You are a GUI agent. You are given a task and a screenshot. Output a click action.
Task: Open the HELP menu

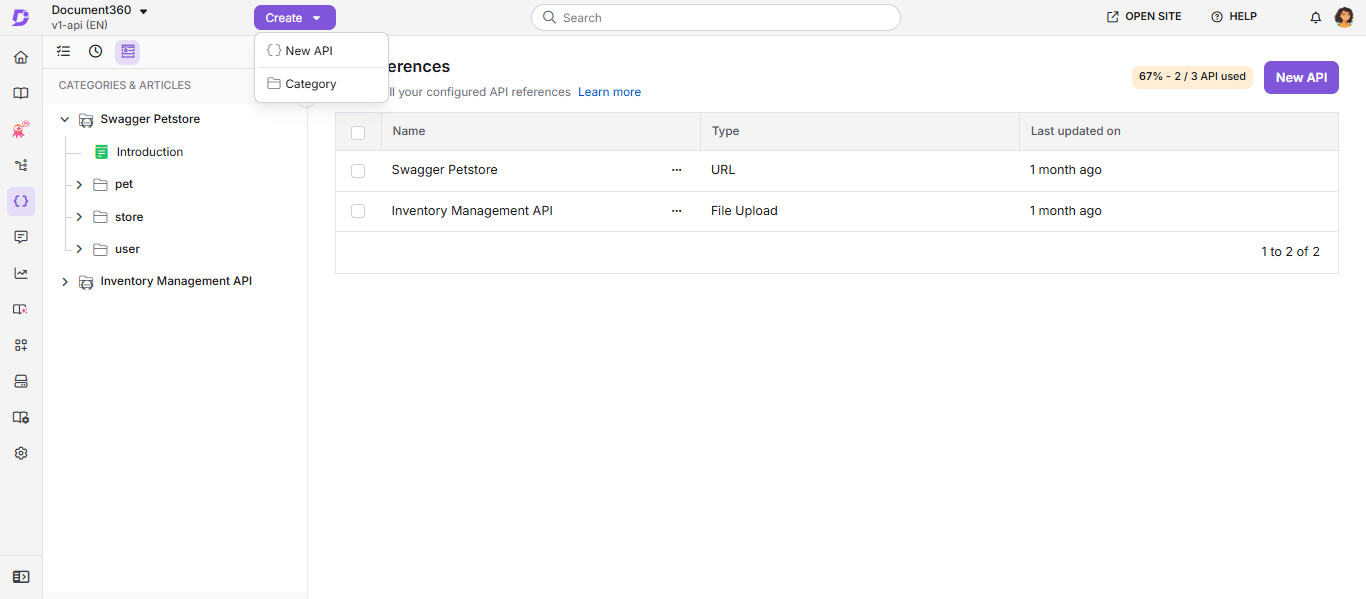1234,17
